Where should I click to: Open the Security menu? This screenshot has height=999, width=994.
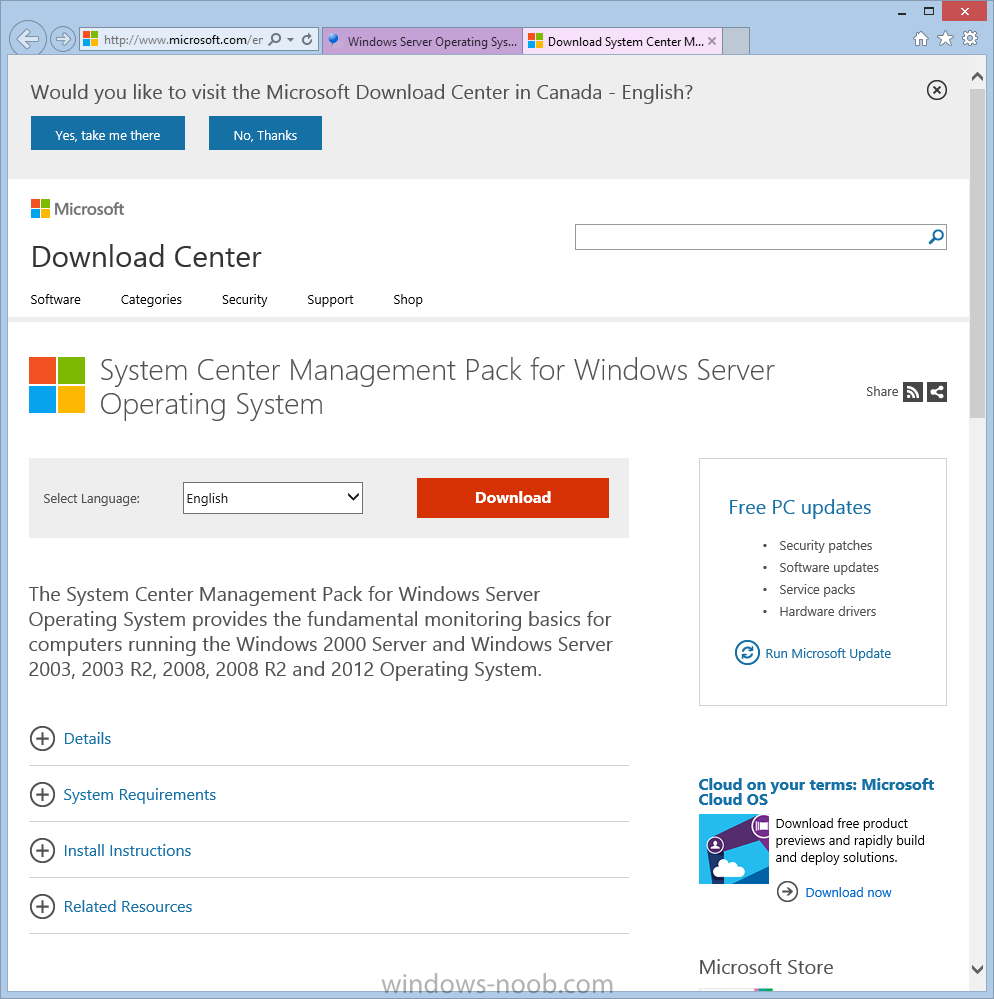point(245,299)
